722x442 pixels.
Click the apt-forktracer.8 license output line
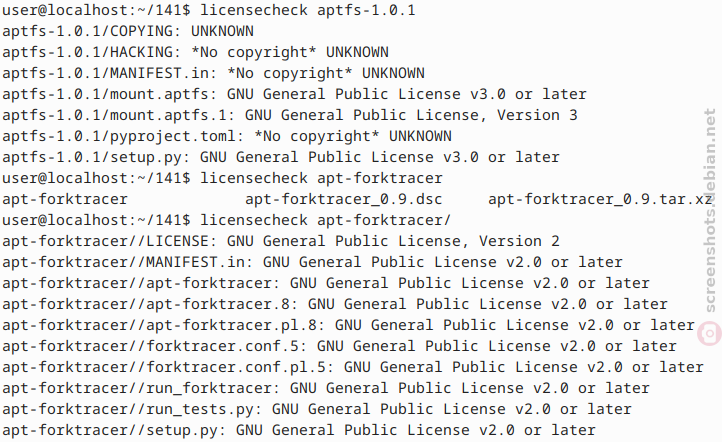pyautogui.click(x=335, y=304)
